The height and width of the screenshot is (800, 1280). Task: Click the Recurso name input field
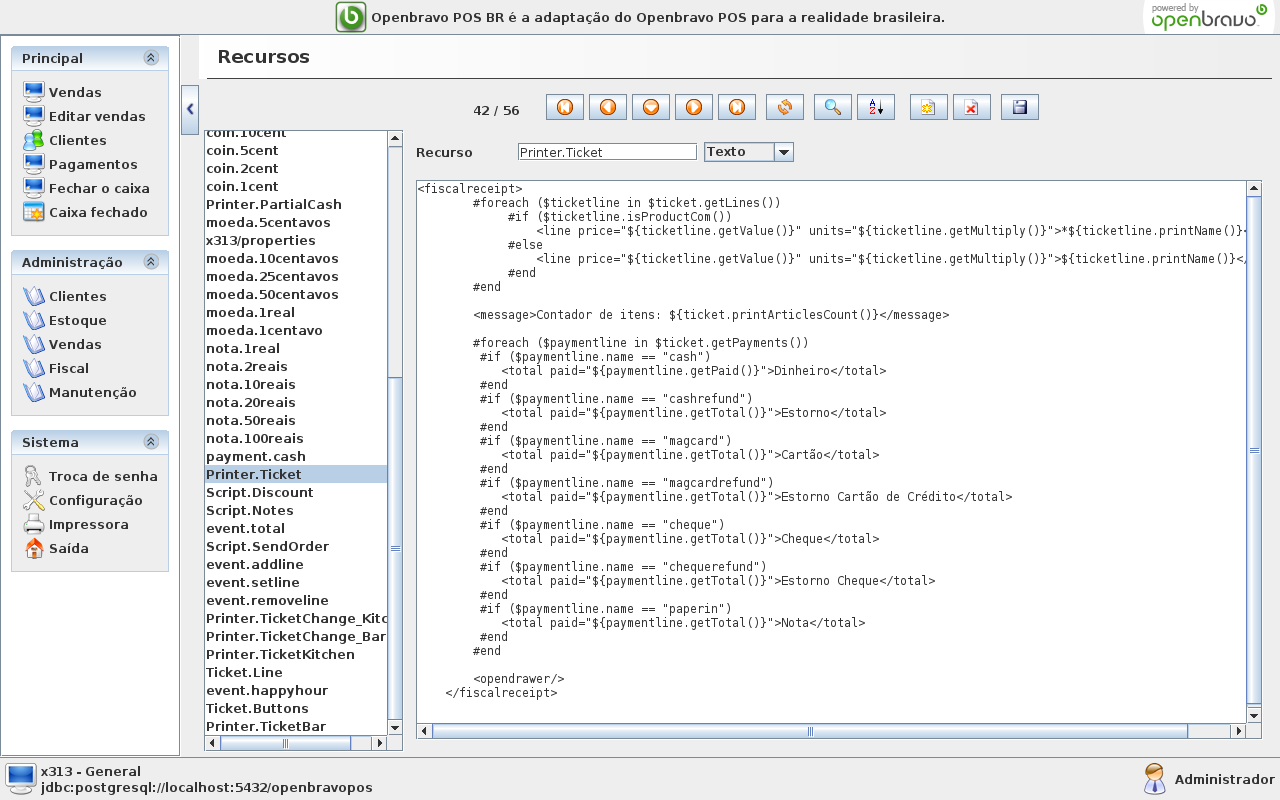pos(607,152)
